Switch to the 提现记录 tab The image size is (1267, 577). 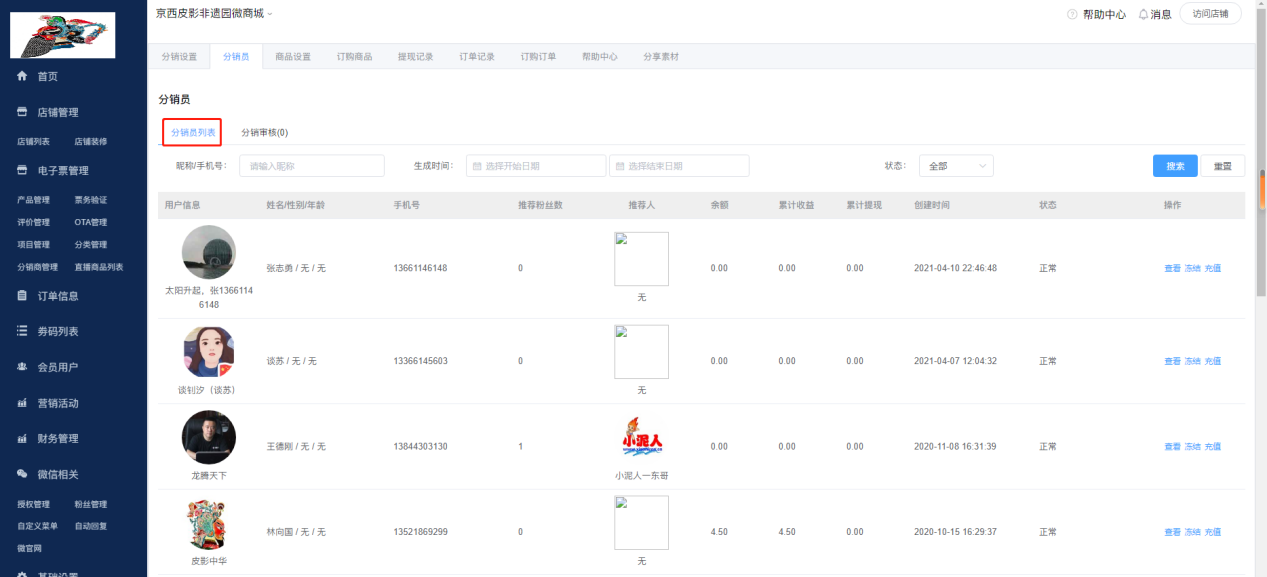(415, 57)
